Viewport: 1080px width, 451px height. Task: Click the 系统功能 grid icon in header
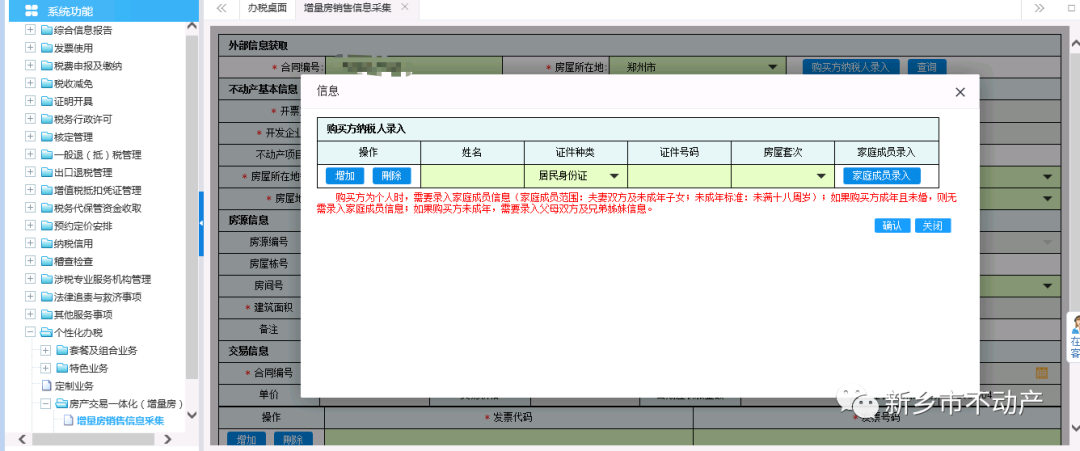pos(31,11)
